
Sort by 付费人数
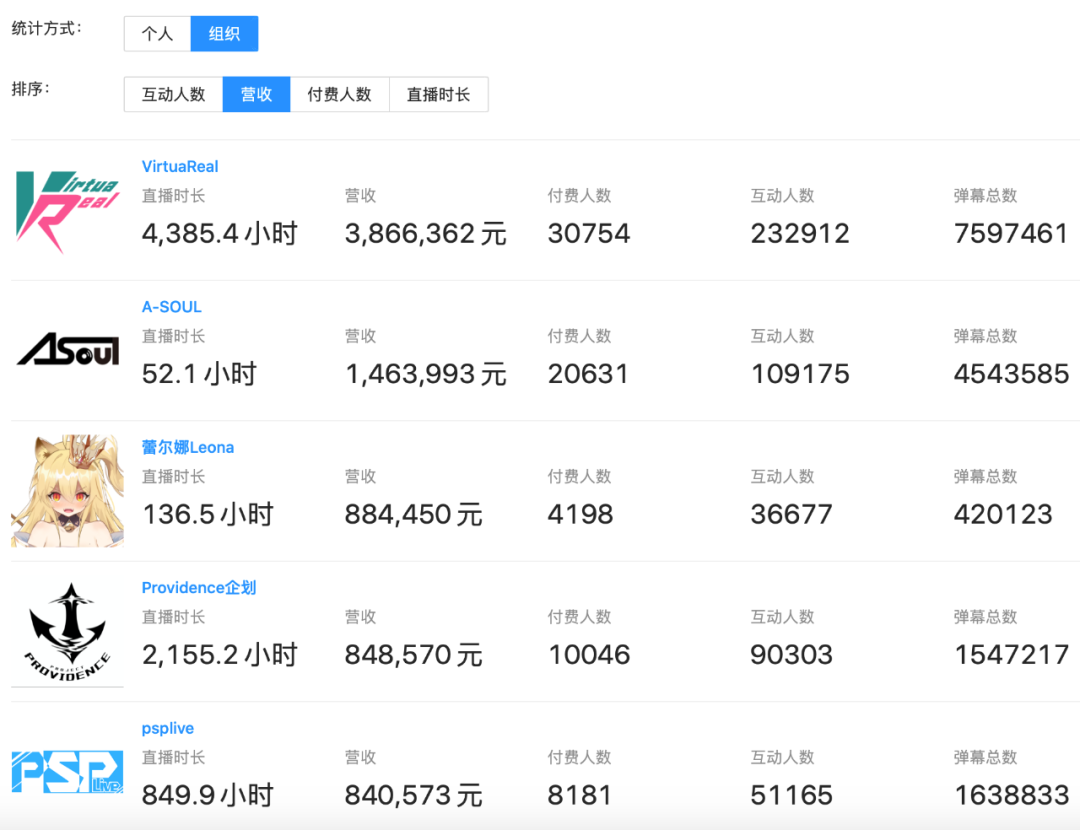pos(339,94)
